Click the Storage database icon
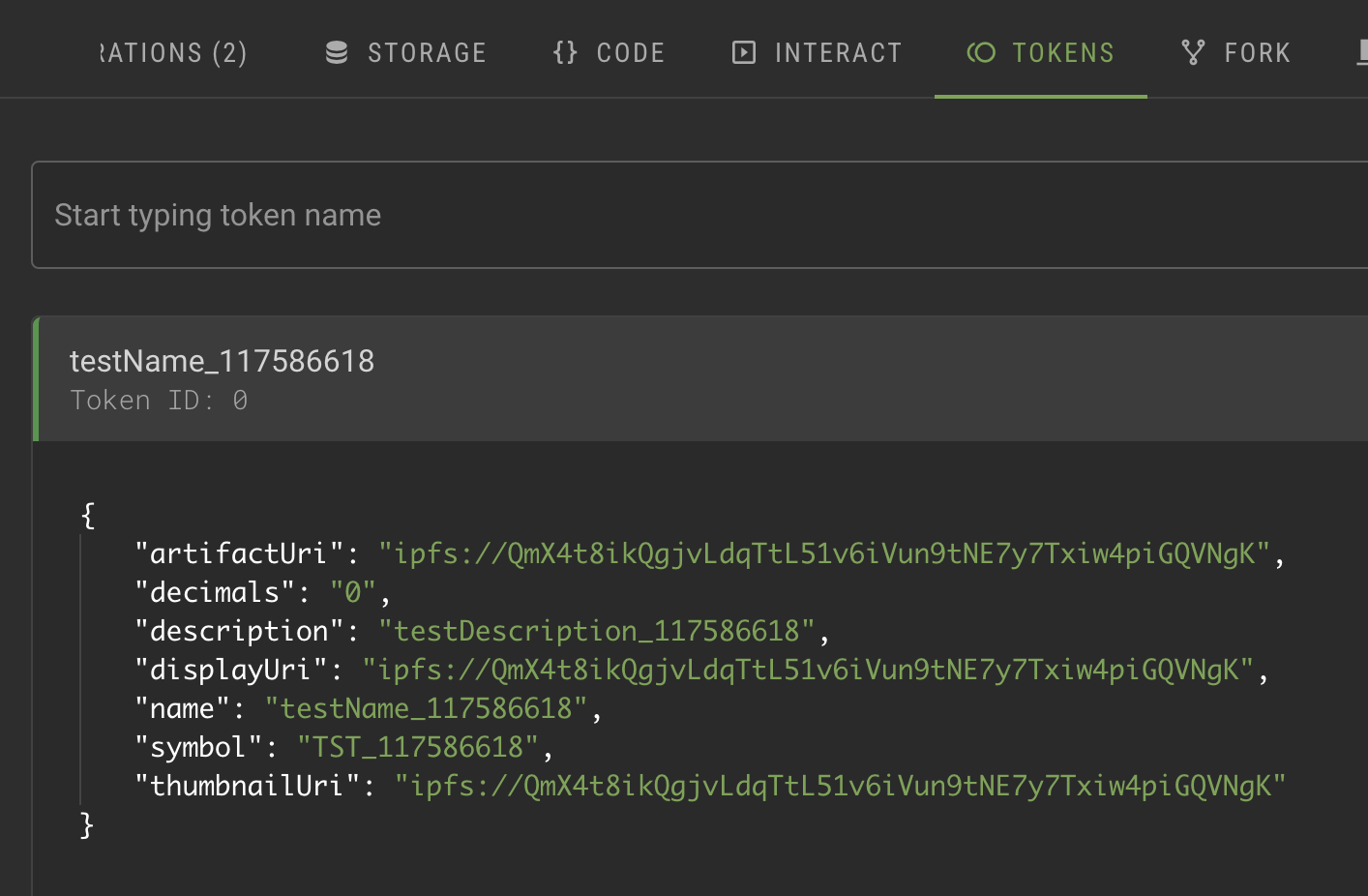The image size is (1368, 896). point(337,52)
